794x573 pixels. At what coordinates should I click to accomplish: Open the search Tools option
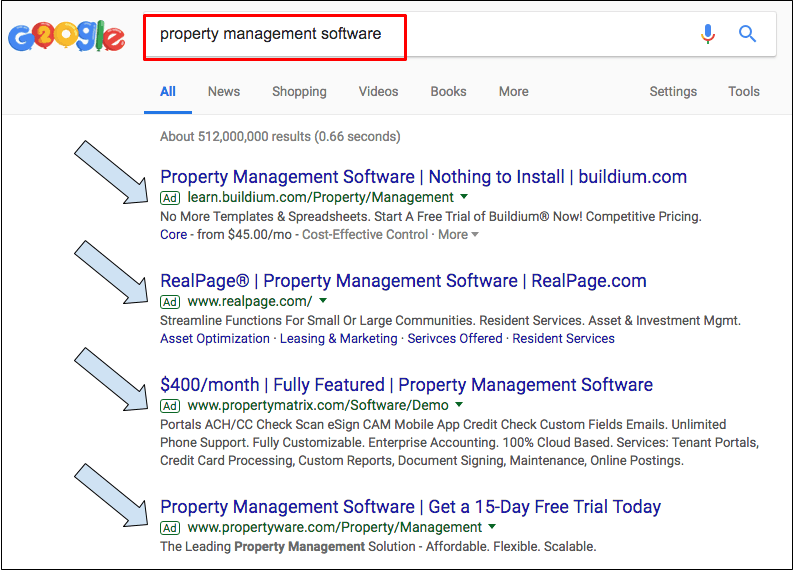point(744,92)
